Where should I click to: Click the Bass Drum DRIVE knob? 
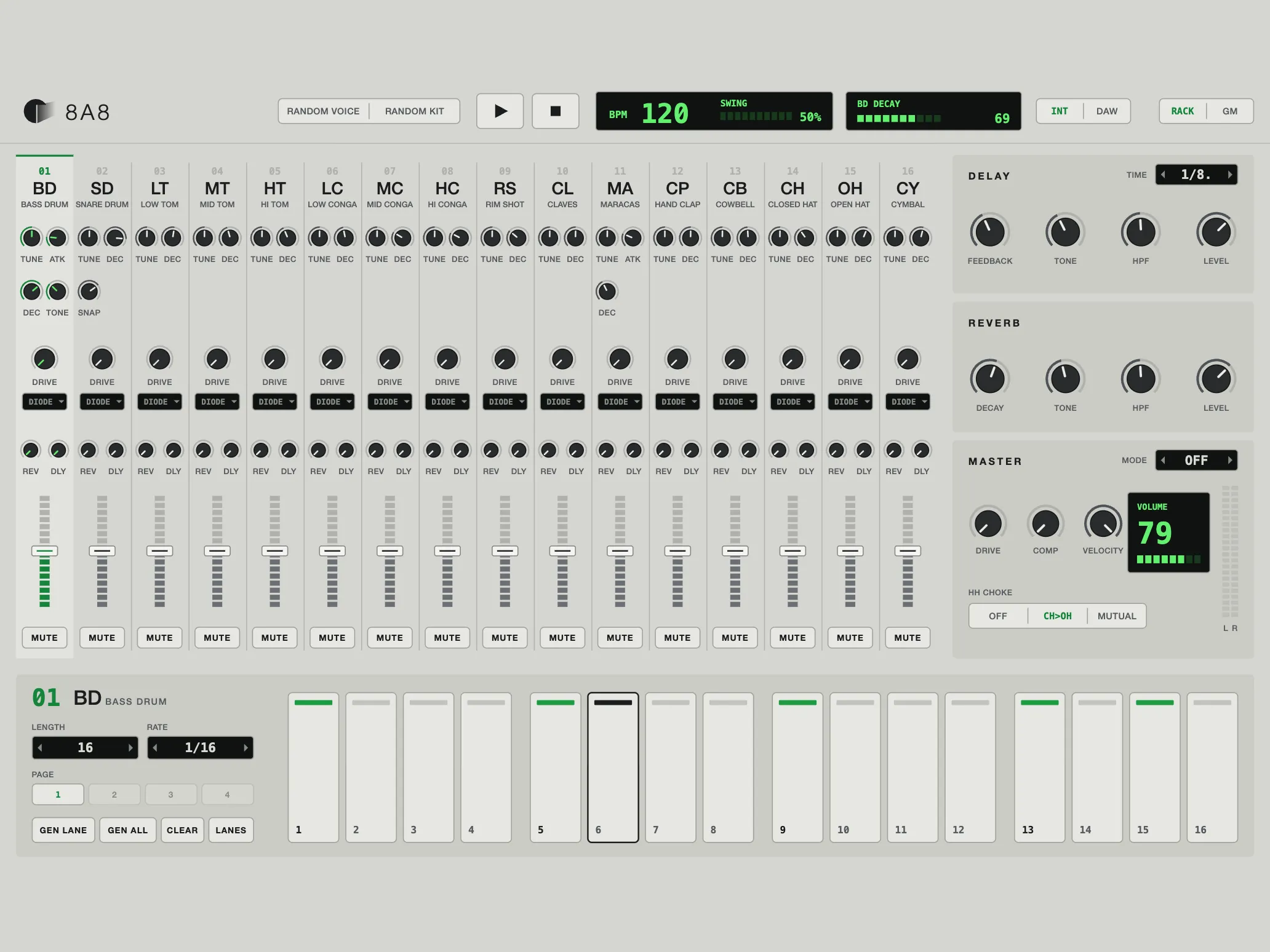click(x=44, y=359)
